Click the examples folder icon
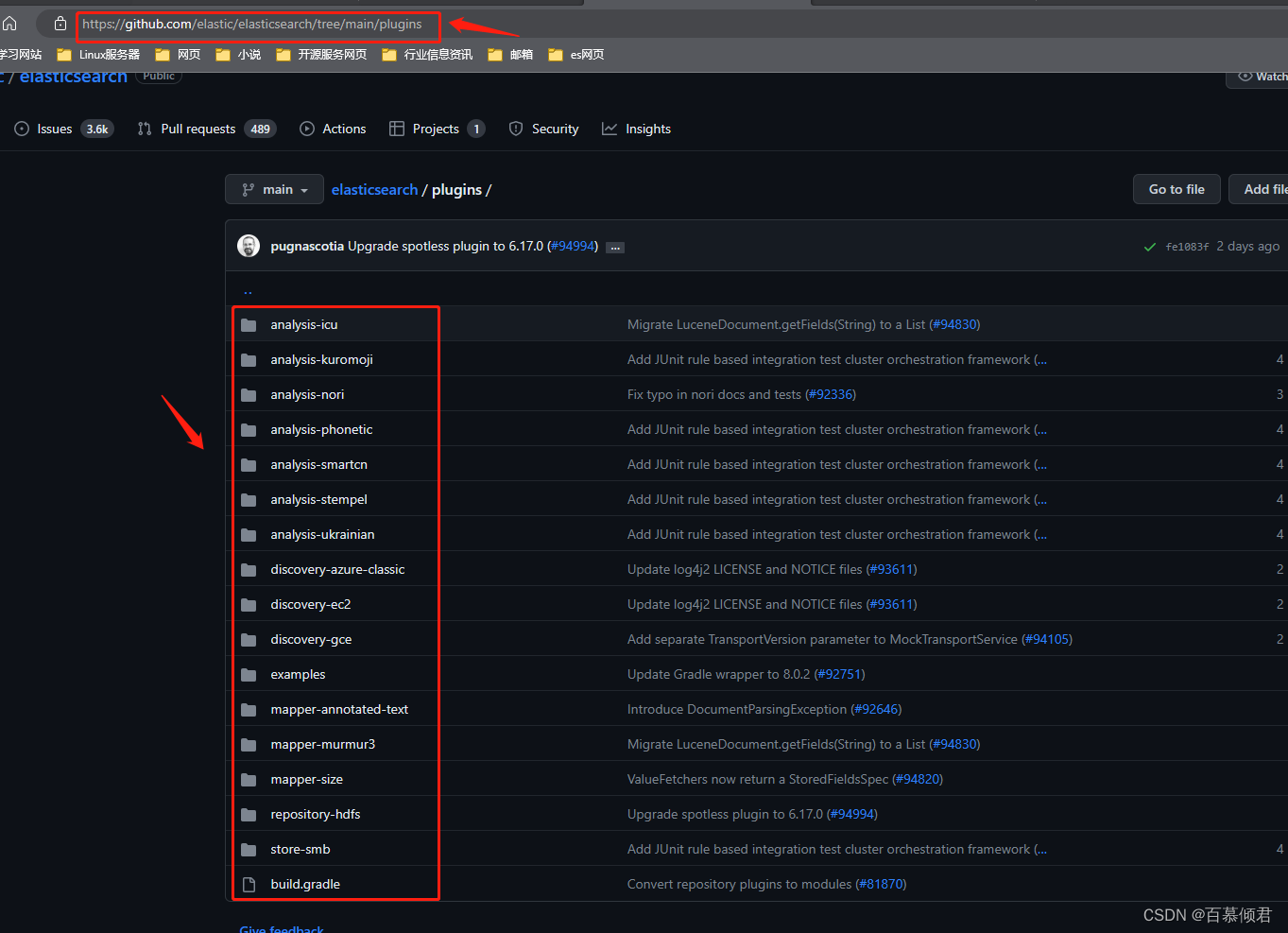The height and width of the screenshot is (933, 1288). [x=249, y=674]
